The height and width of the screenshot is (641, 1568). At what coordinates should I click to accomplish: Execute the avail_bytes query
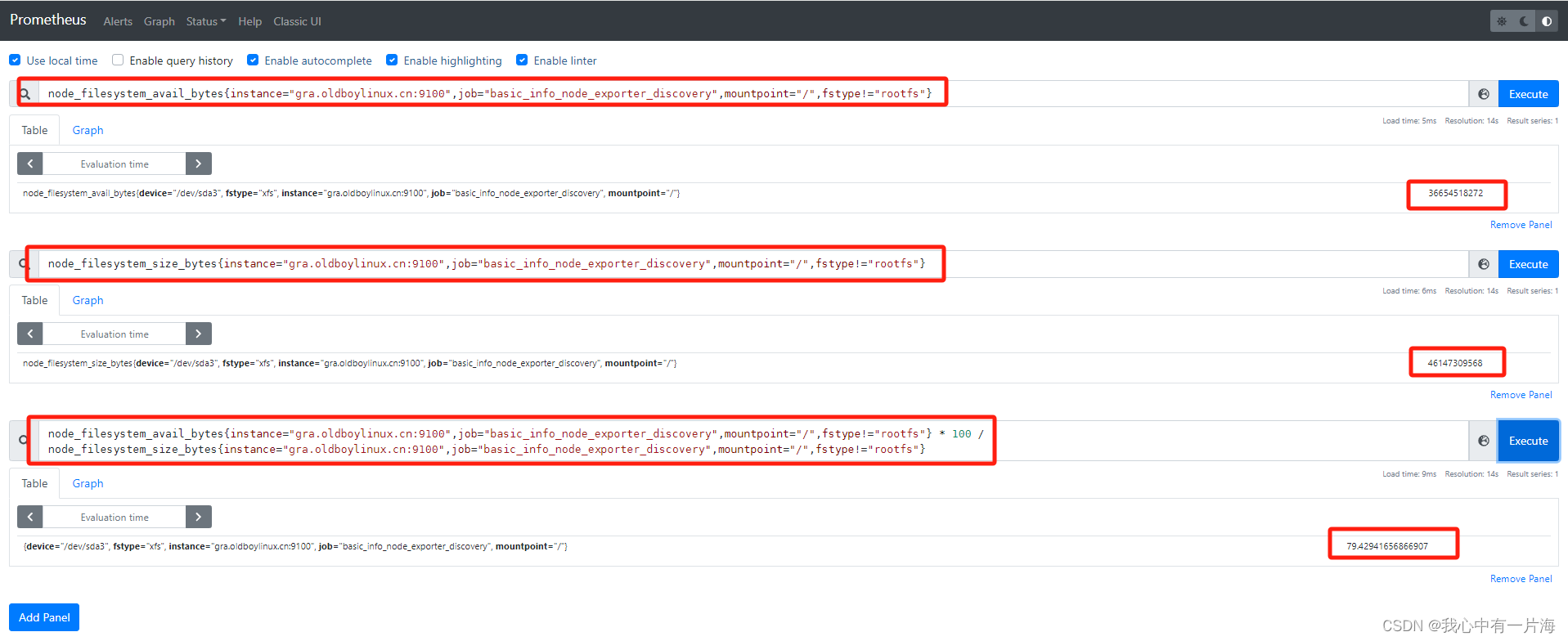click(1528, 94)
